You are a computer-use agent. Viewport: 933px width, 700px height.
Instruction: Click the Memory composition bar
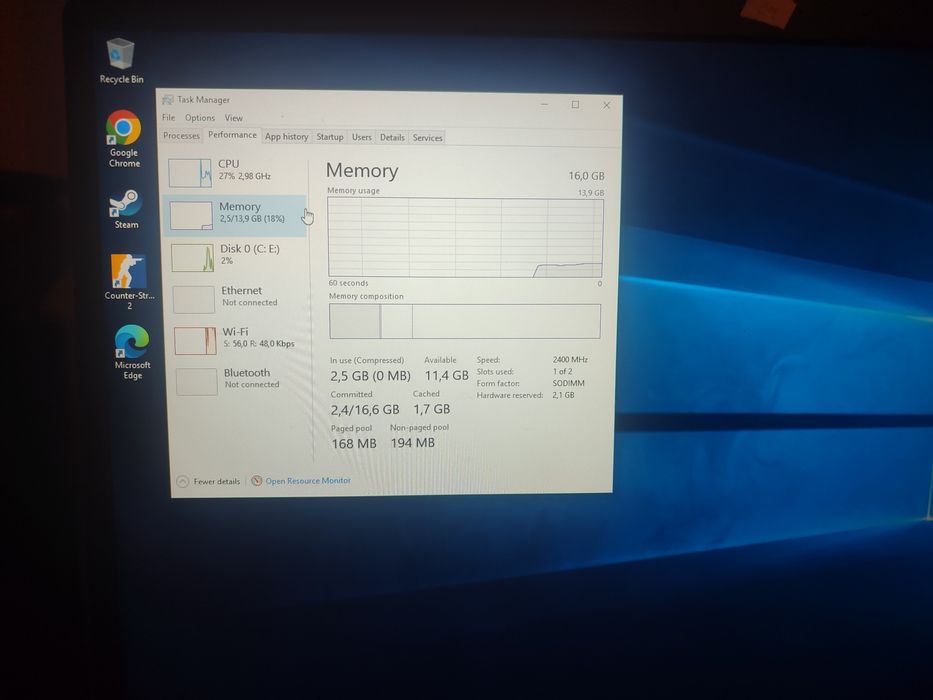click(x=465, y=321)
